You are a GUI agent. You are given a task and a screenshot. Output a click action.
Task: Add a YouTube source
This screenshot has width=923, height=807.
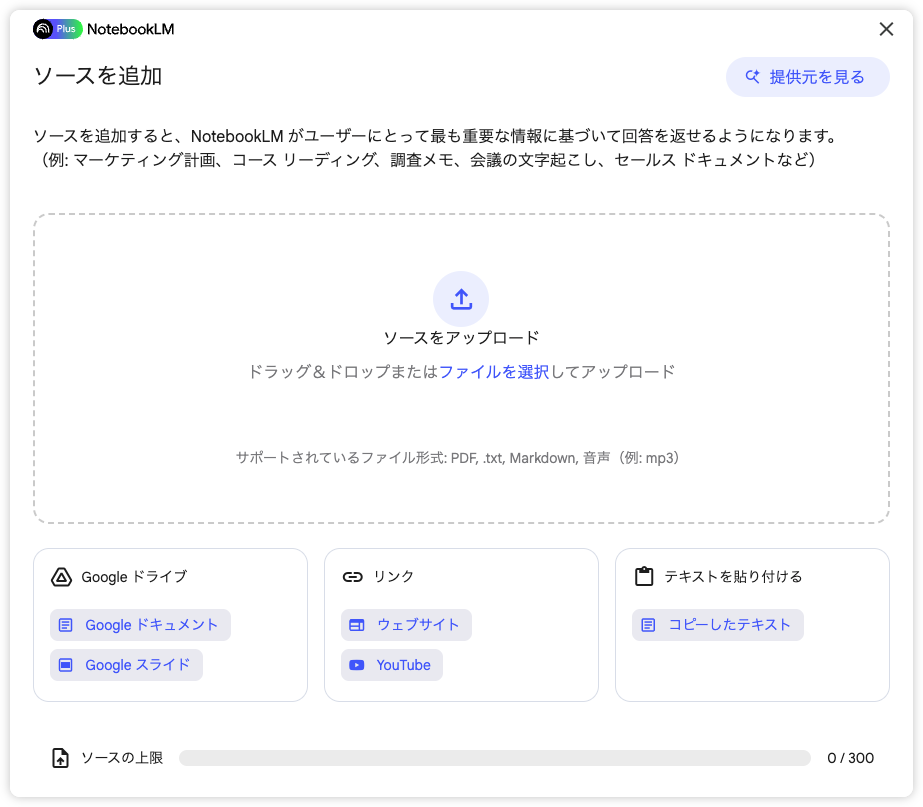(392, 665)
